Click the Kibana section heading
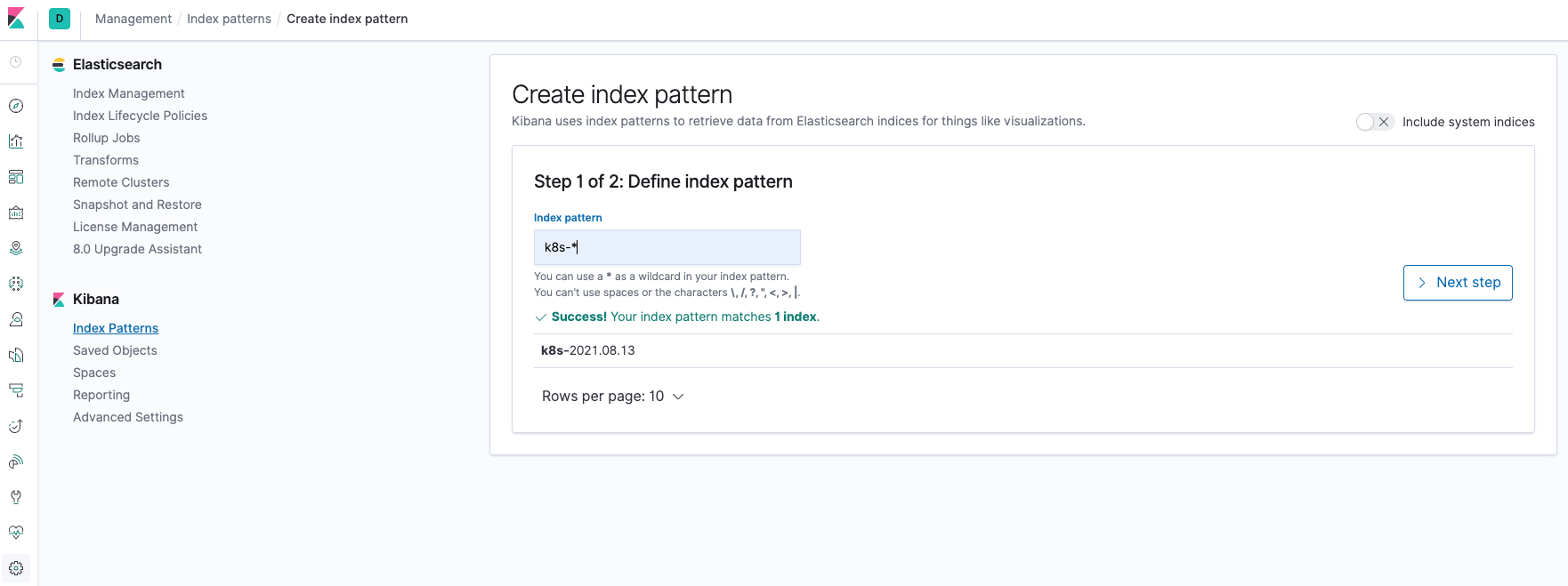1568x586 pixels. (x=96, y=299)
